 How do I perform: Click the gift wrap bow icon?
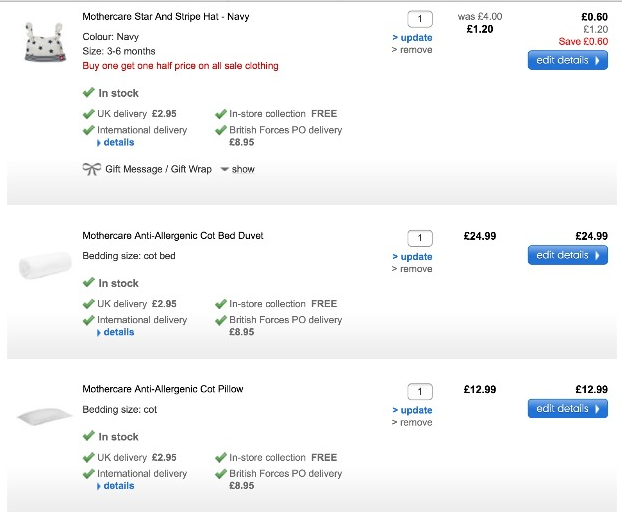click(91, 169)
